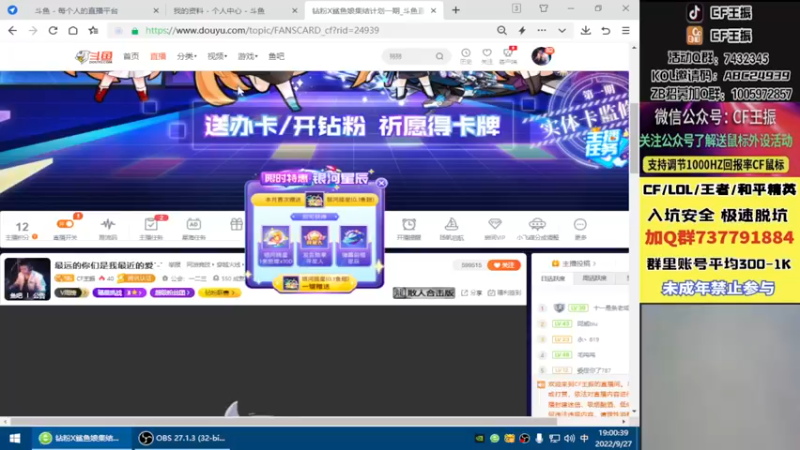Select the third gift card in popup
The image size is (800, 450).
354,245
